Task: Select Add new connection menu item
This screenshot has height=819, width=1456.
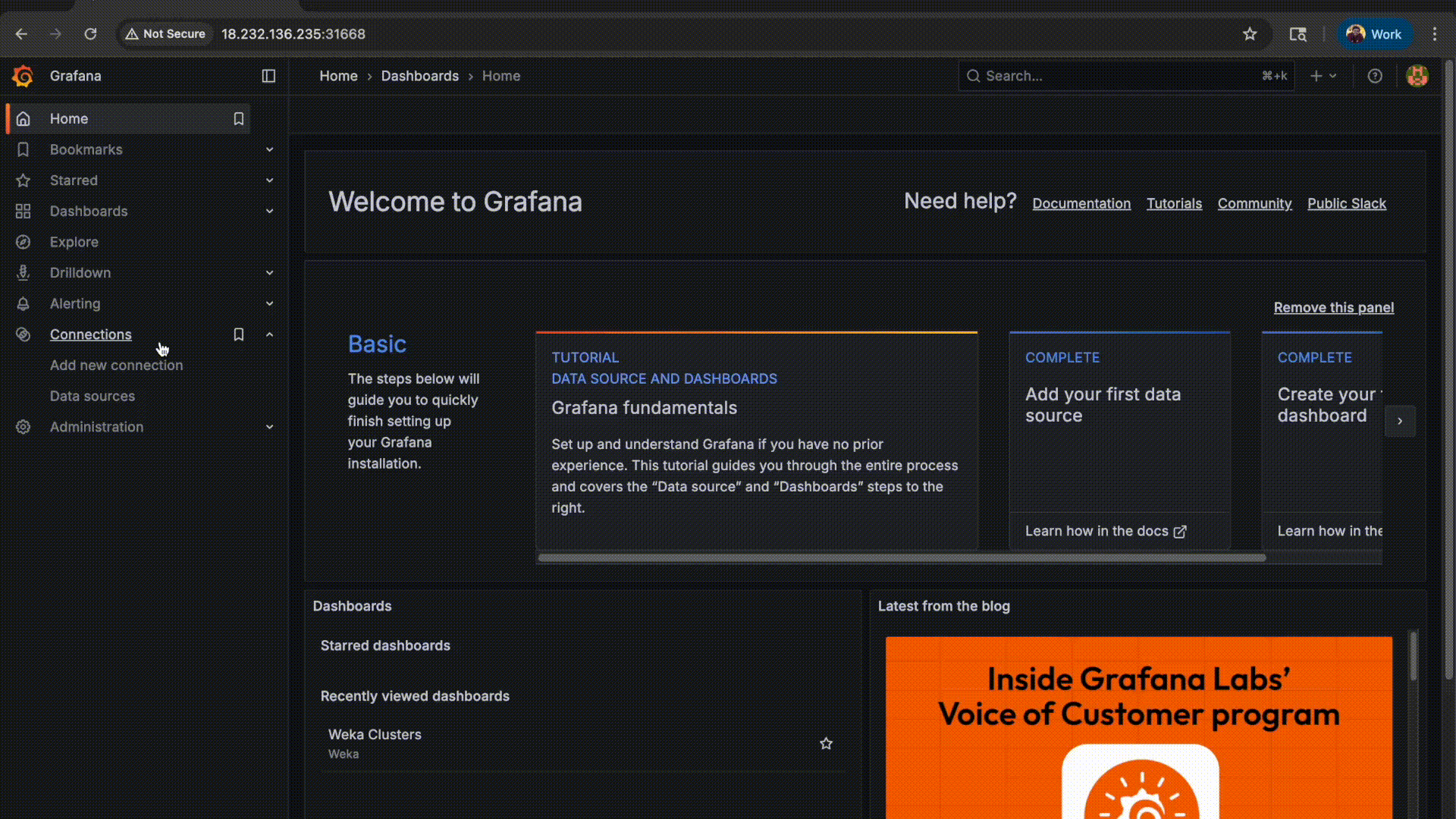Action: point(116,366)
